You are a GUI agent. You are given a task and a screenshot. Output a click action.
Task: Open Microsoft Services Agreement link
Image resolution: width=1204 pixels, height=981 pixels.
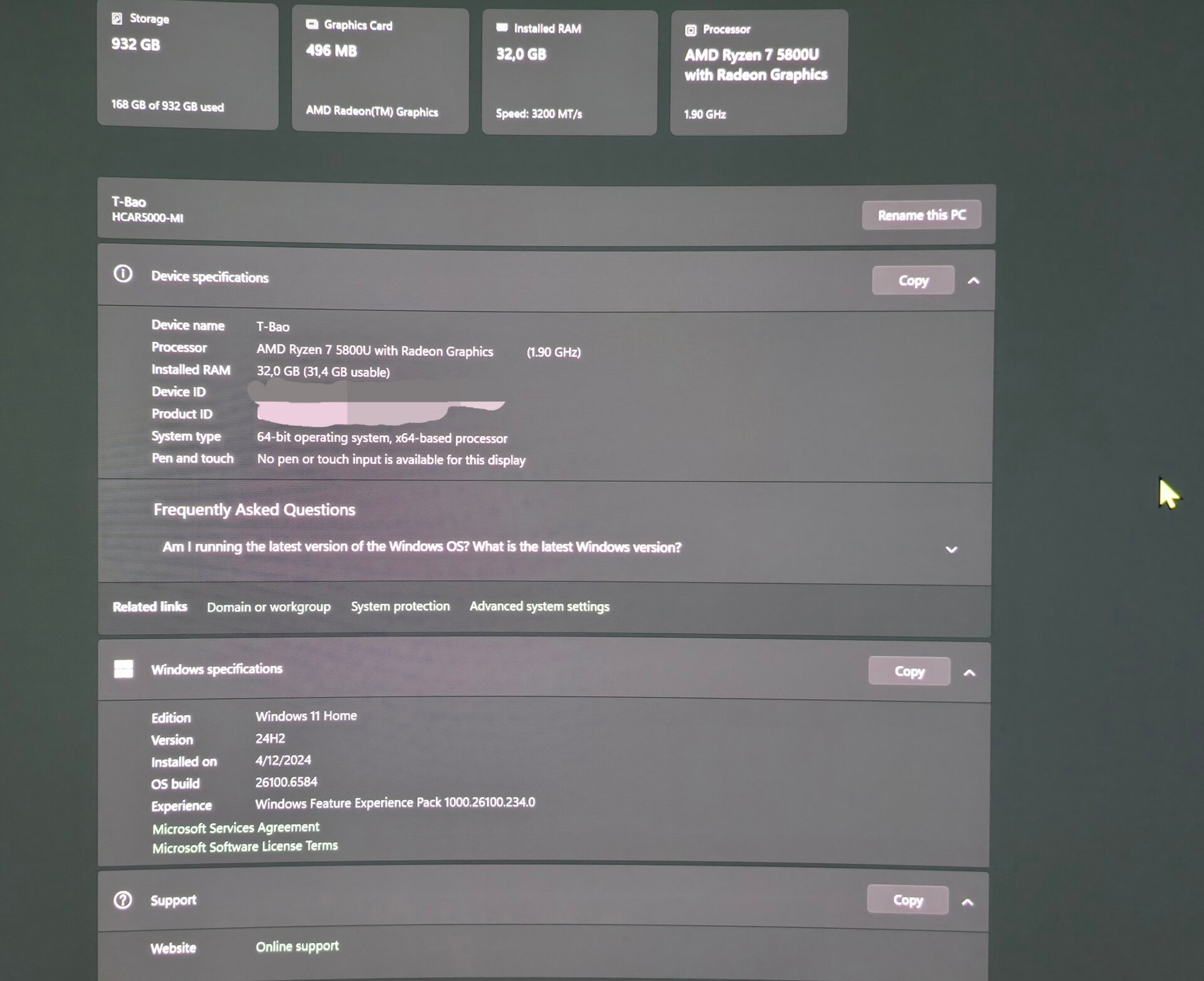point(236,828)
